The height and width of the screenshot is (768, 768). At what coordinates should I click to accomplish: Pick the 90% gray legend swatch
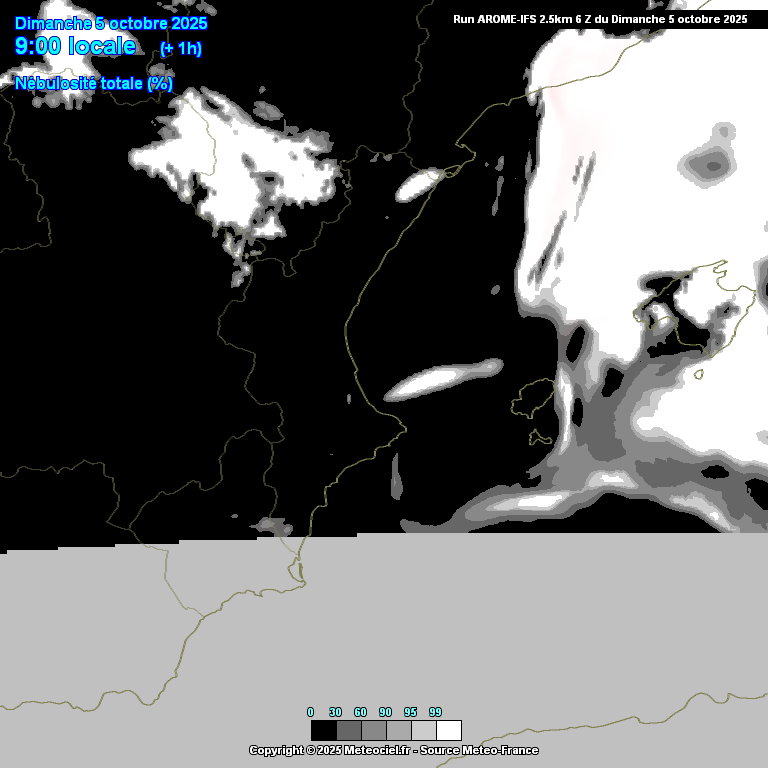coord(398,730)
